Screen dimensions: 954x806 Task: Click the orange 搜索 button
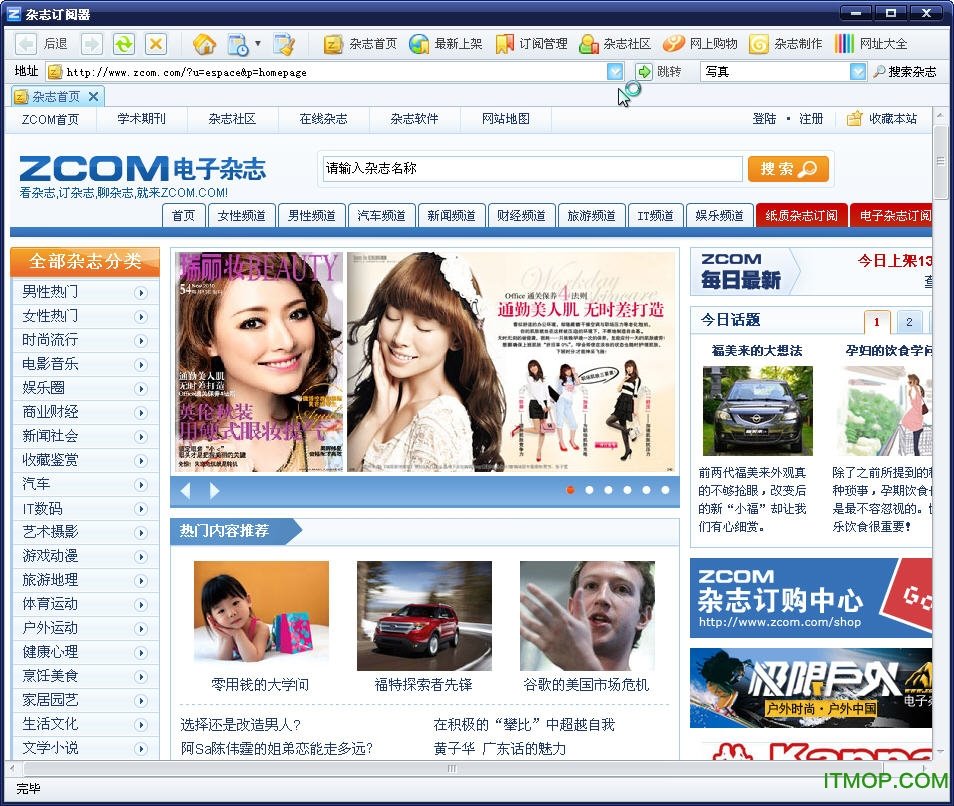click(x=788, y=169)
